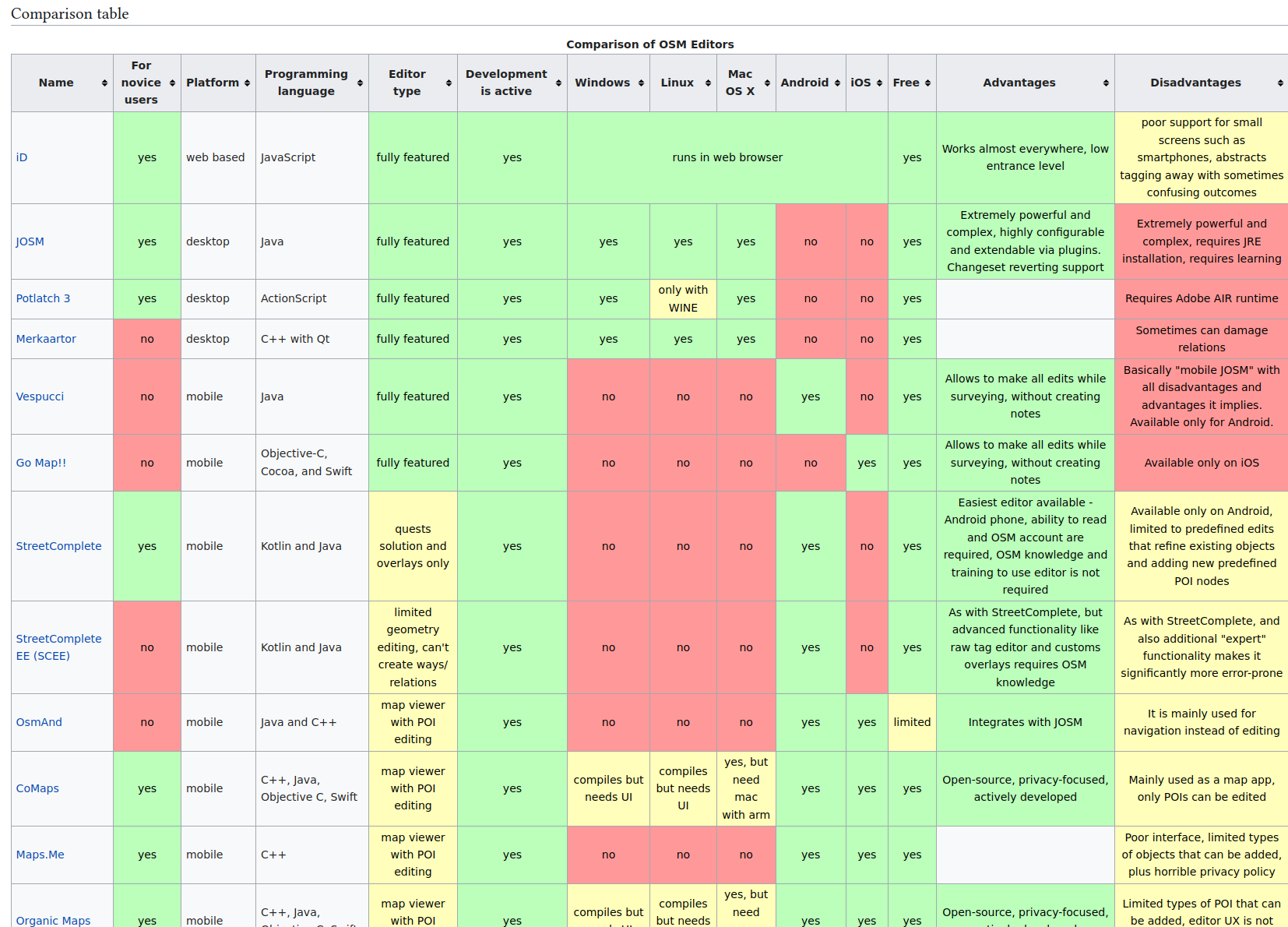The width and height of the screenshot is (1288, 927).
Task: Open the Vespucci link
Action: 40,397
